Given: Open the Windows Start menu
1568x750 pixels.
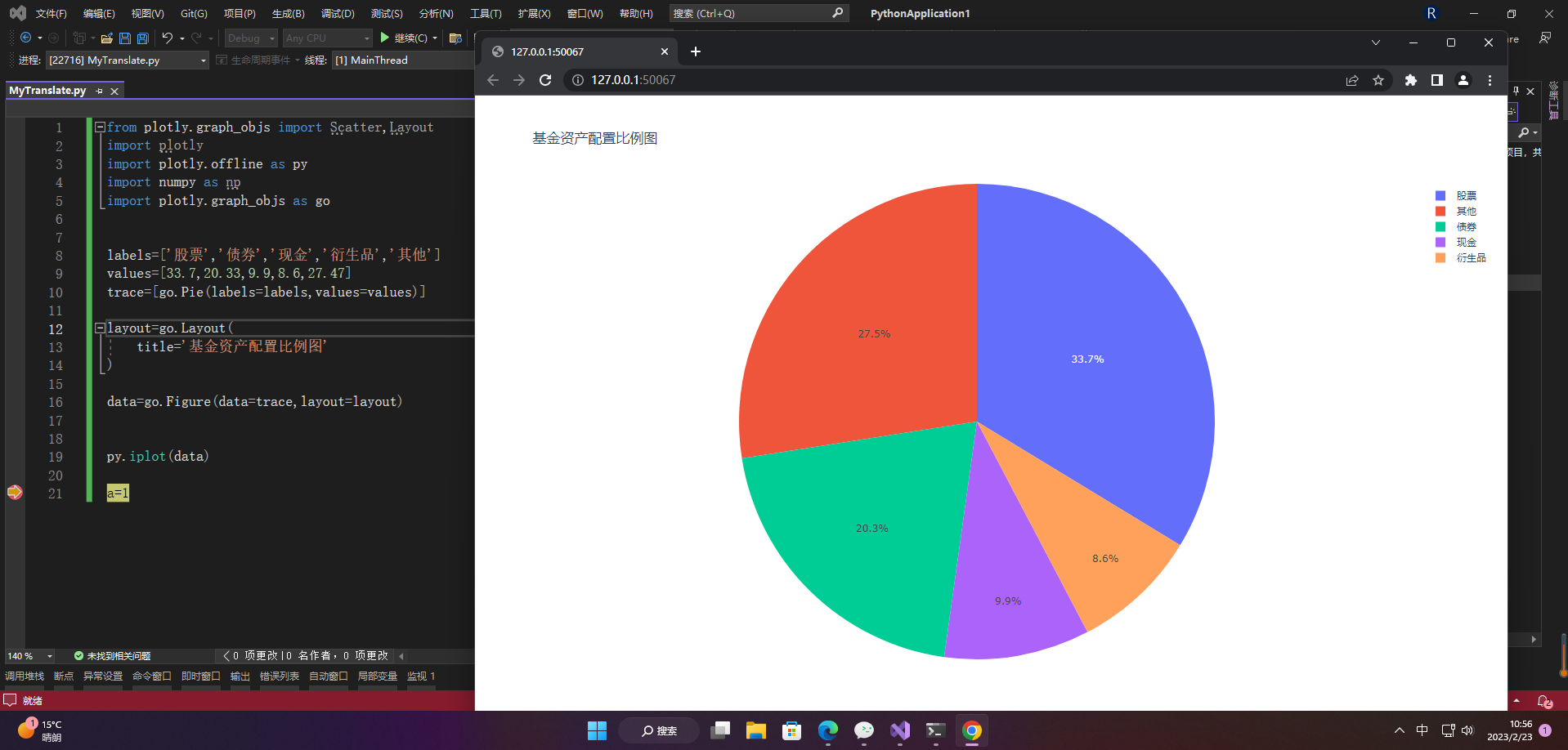Looking at the screenshot, I should [x=597, y=730].
